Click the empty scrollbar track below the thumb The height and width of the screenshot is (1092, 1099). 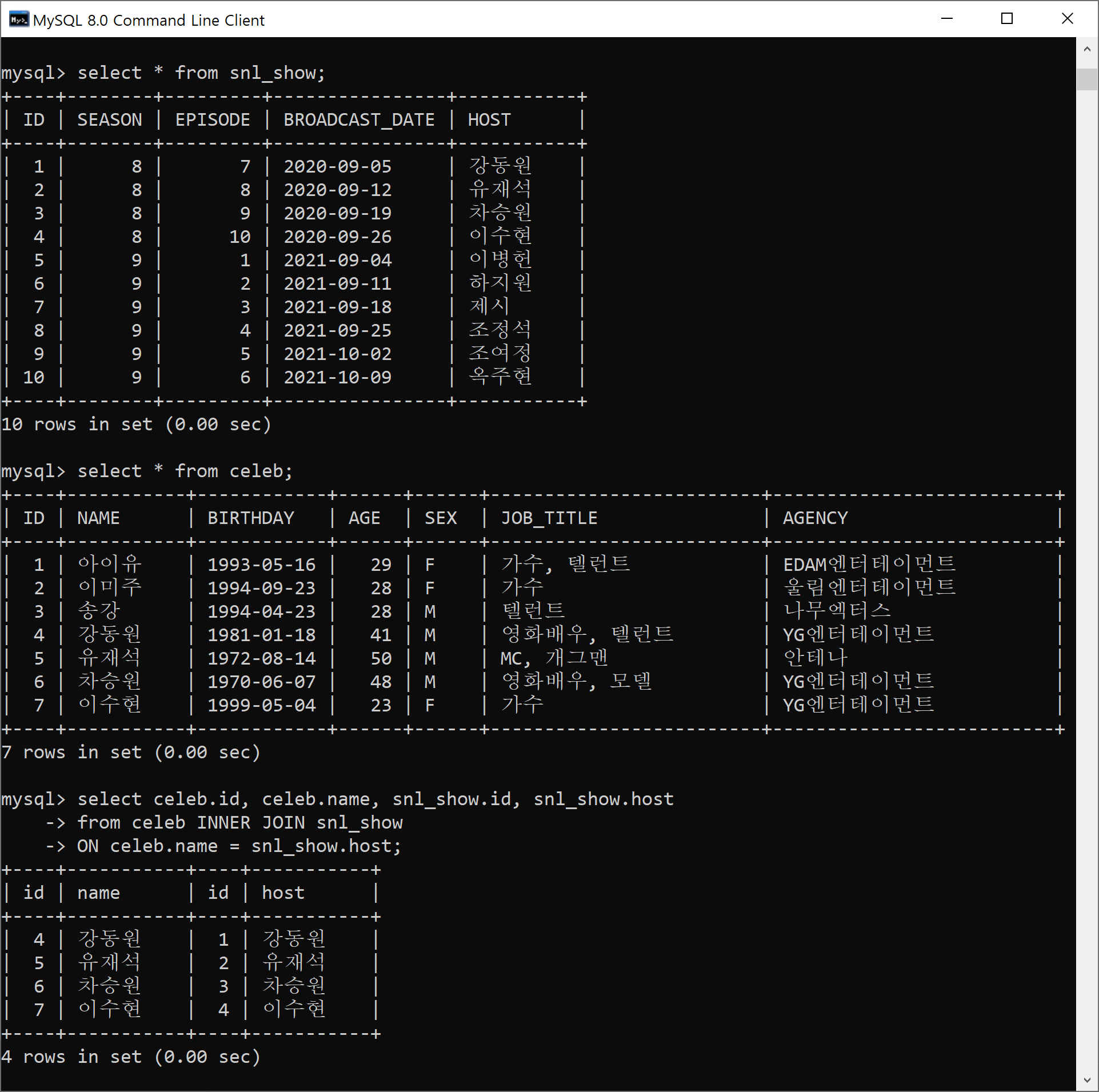pyautogui.click(x=1087, y=571)
